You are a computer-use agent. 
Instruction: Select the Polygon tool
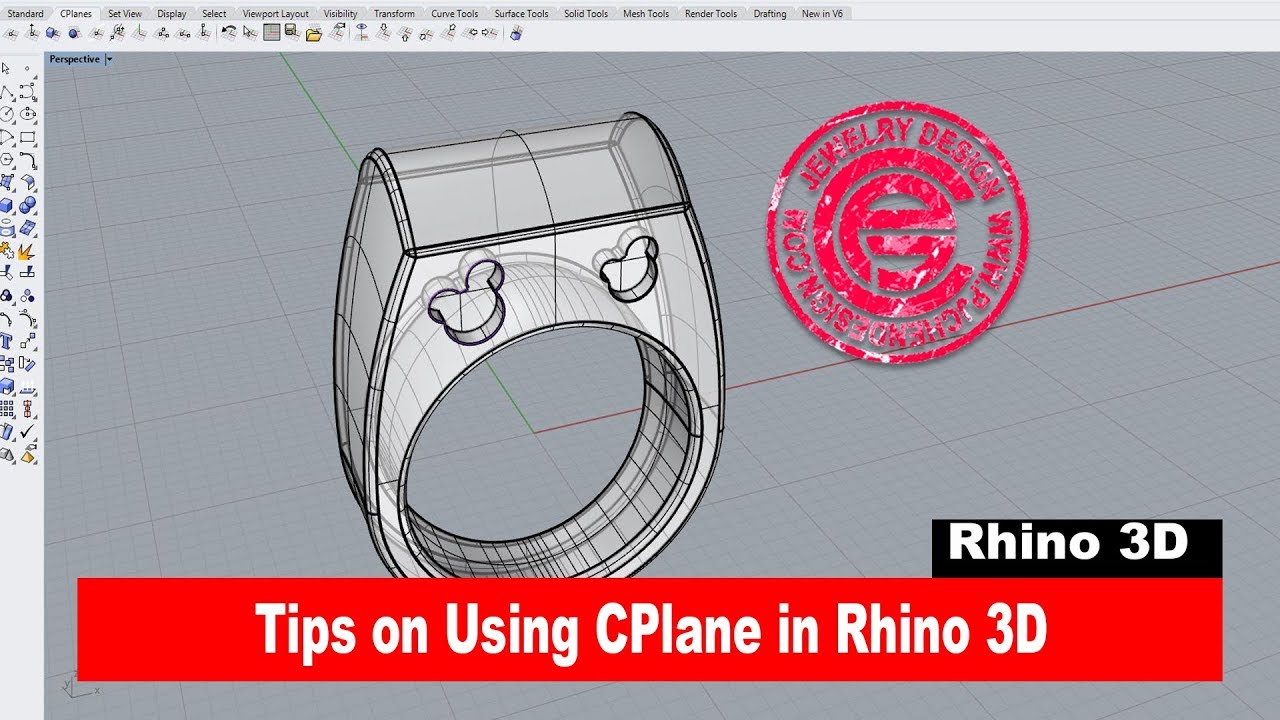pos(7,159)
